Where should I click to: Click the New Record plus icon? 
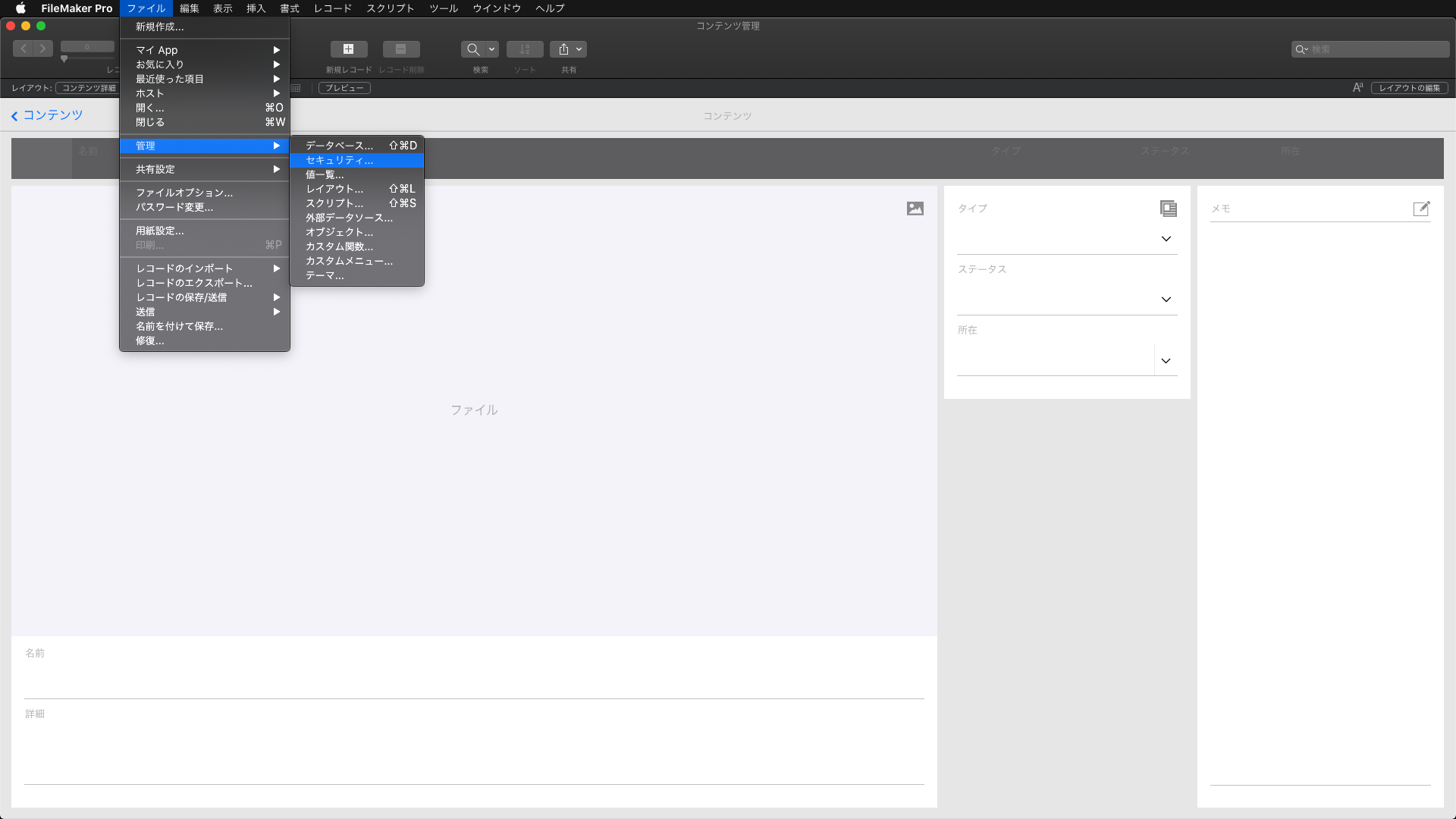[348, 49]
